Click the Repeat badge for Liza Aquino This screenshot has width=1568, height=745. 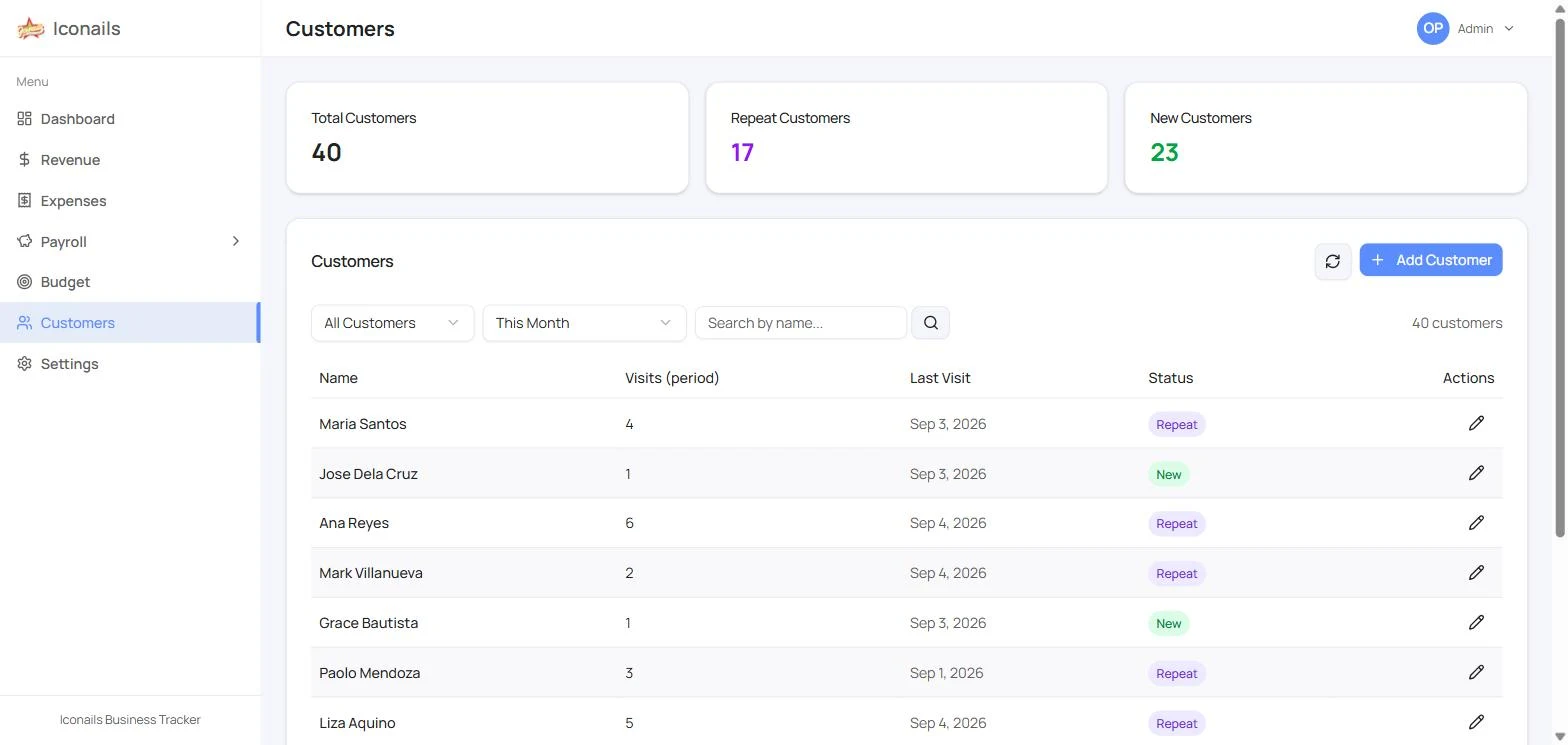[x=1177, y=723]
